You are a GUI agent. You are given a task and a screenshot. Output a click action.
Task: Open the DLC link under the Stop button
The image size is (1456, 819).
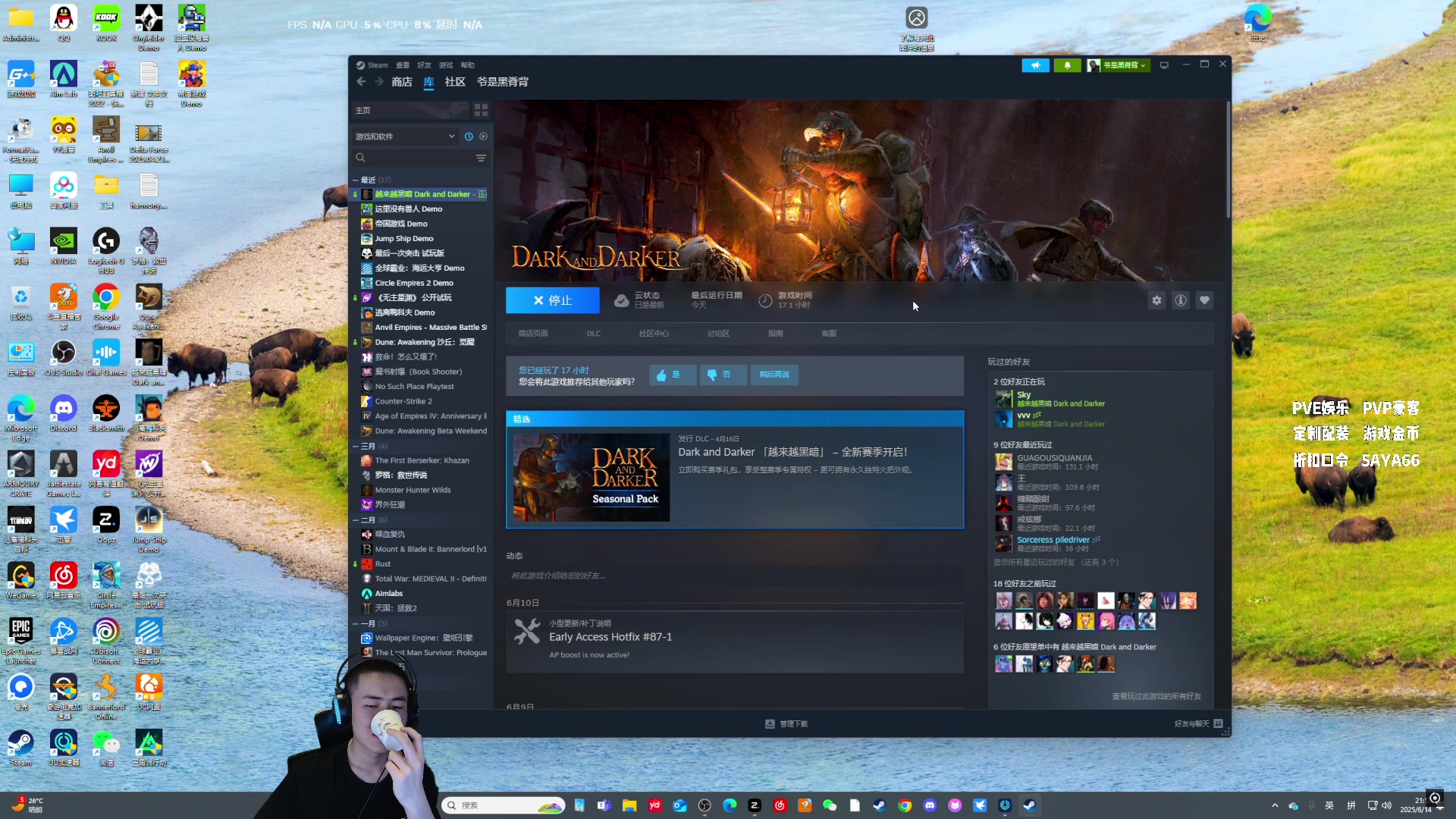pos(593,334)
